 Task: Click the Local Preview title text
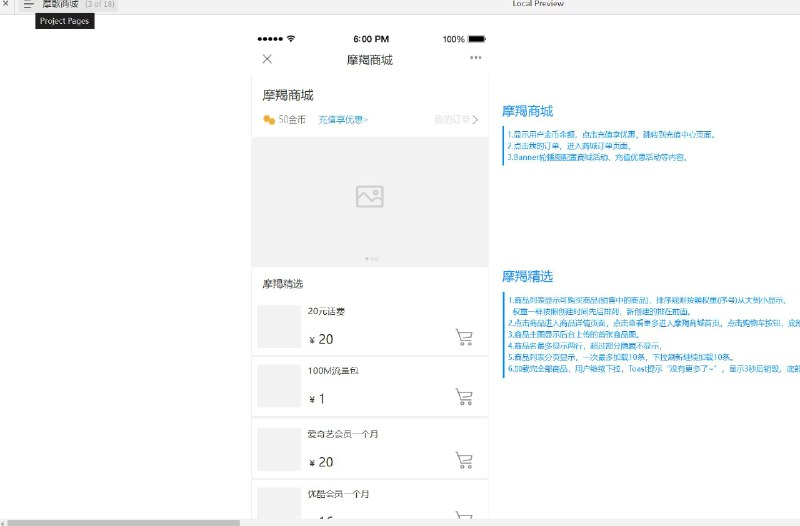(538, 3)
